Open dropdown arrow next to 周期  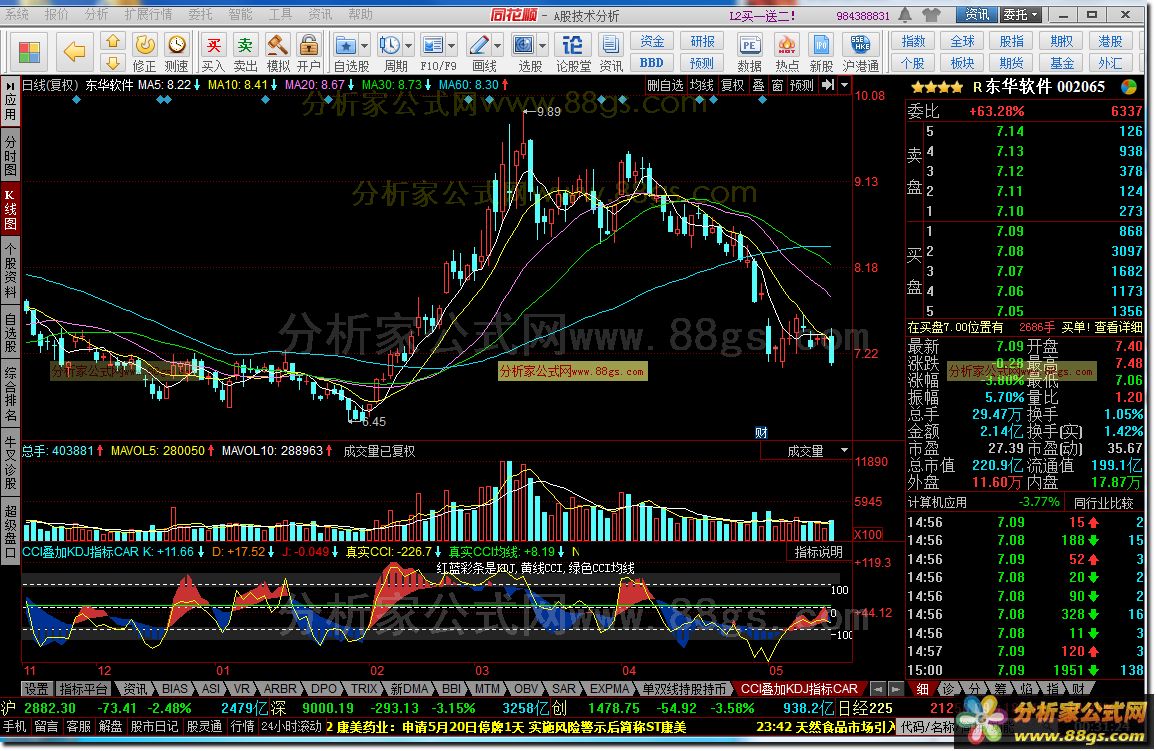(x=408, y=46)
